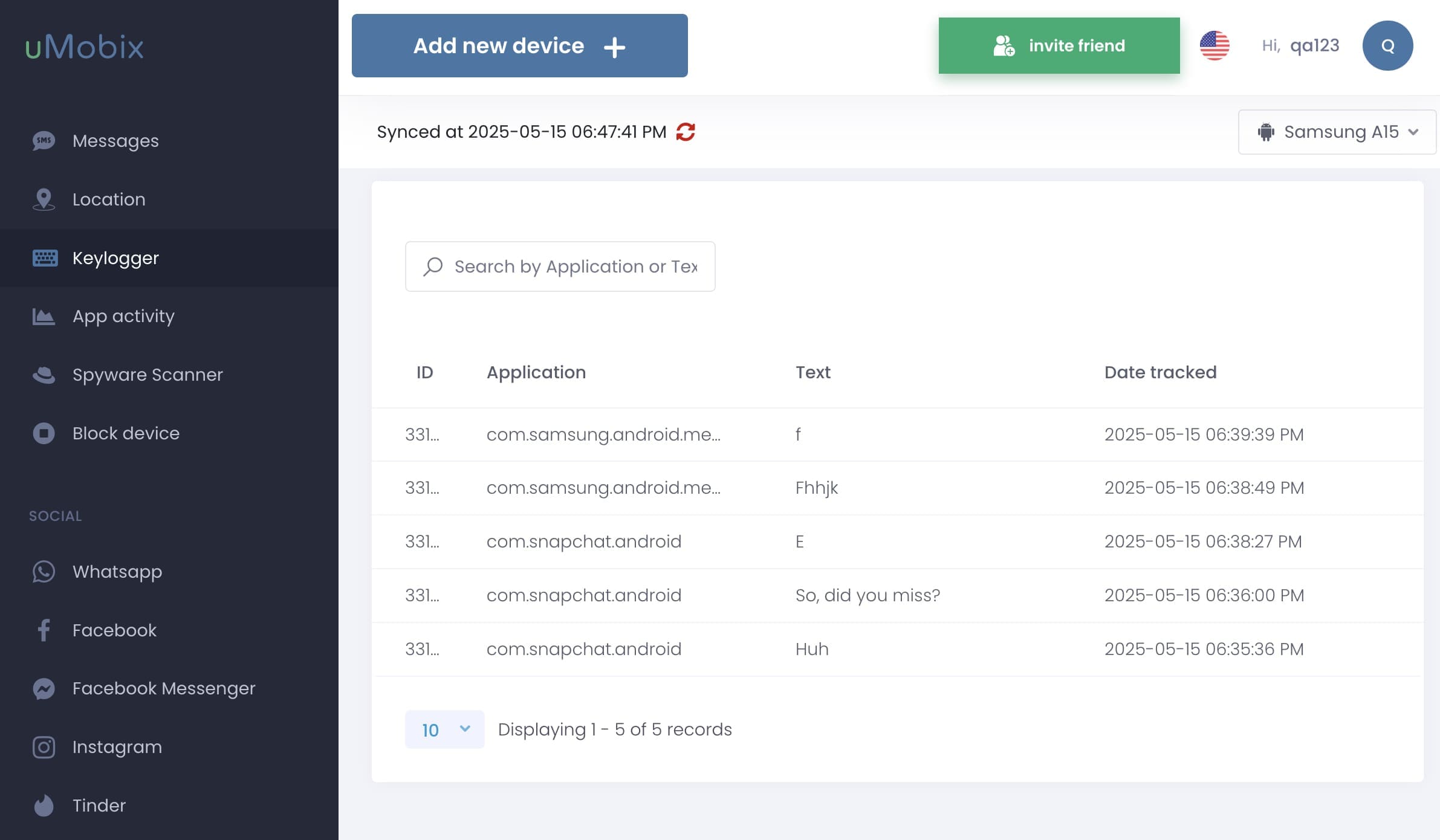Open Spyware Scanner section
Viewport: 1440px width, 840px height.
[148, 375]
